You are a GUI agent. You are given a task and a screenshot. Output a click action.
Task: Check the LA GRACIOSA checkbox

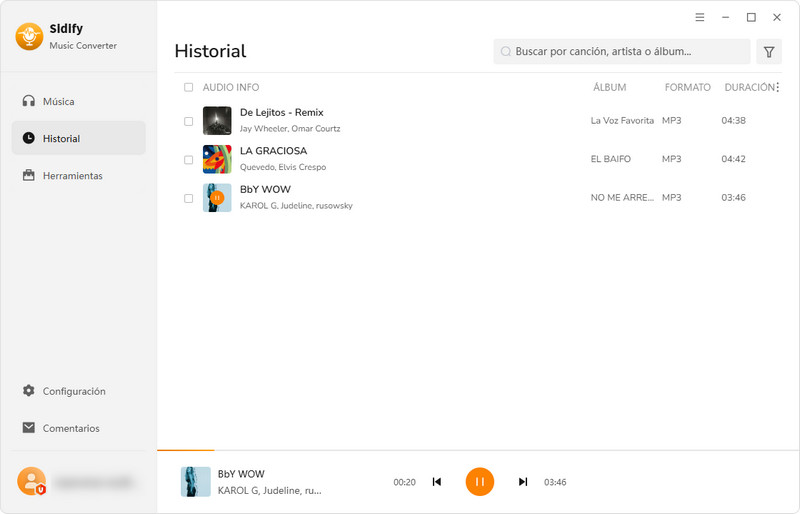[x=188, y=160]
